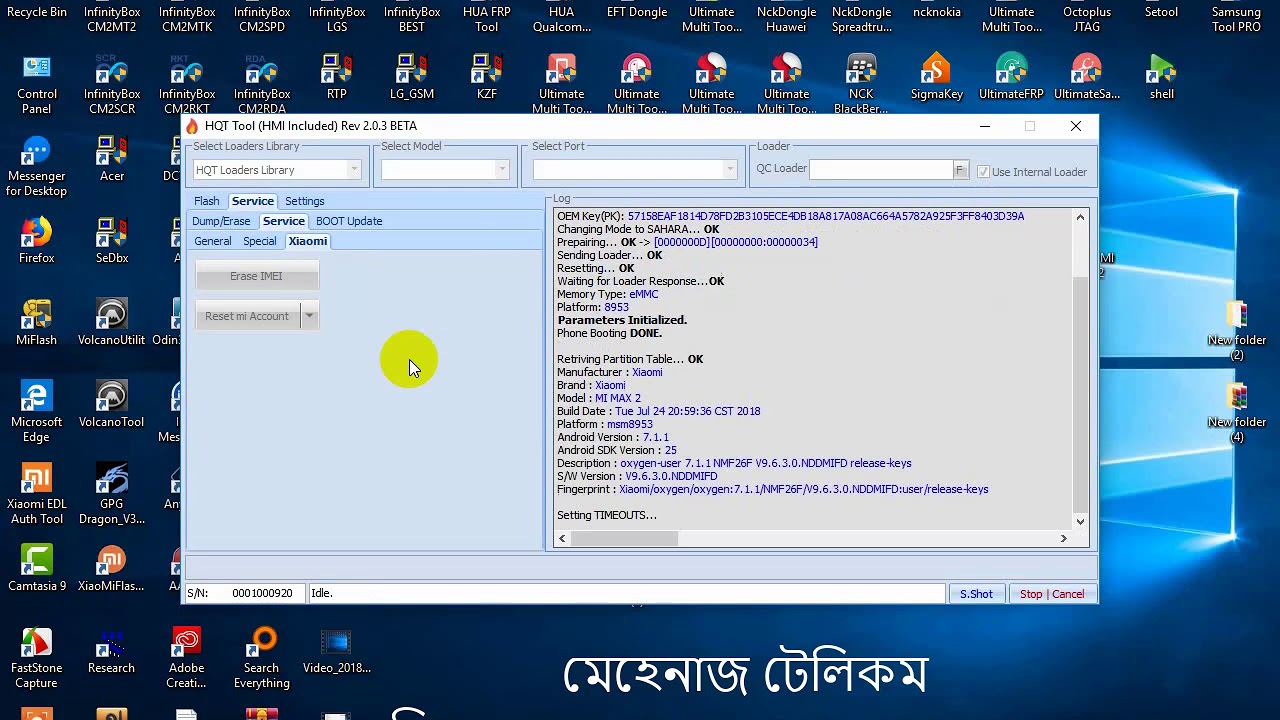Click the Erase IMEI button

[257, 276]
